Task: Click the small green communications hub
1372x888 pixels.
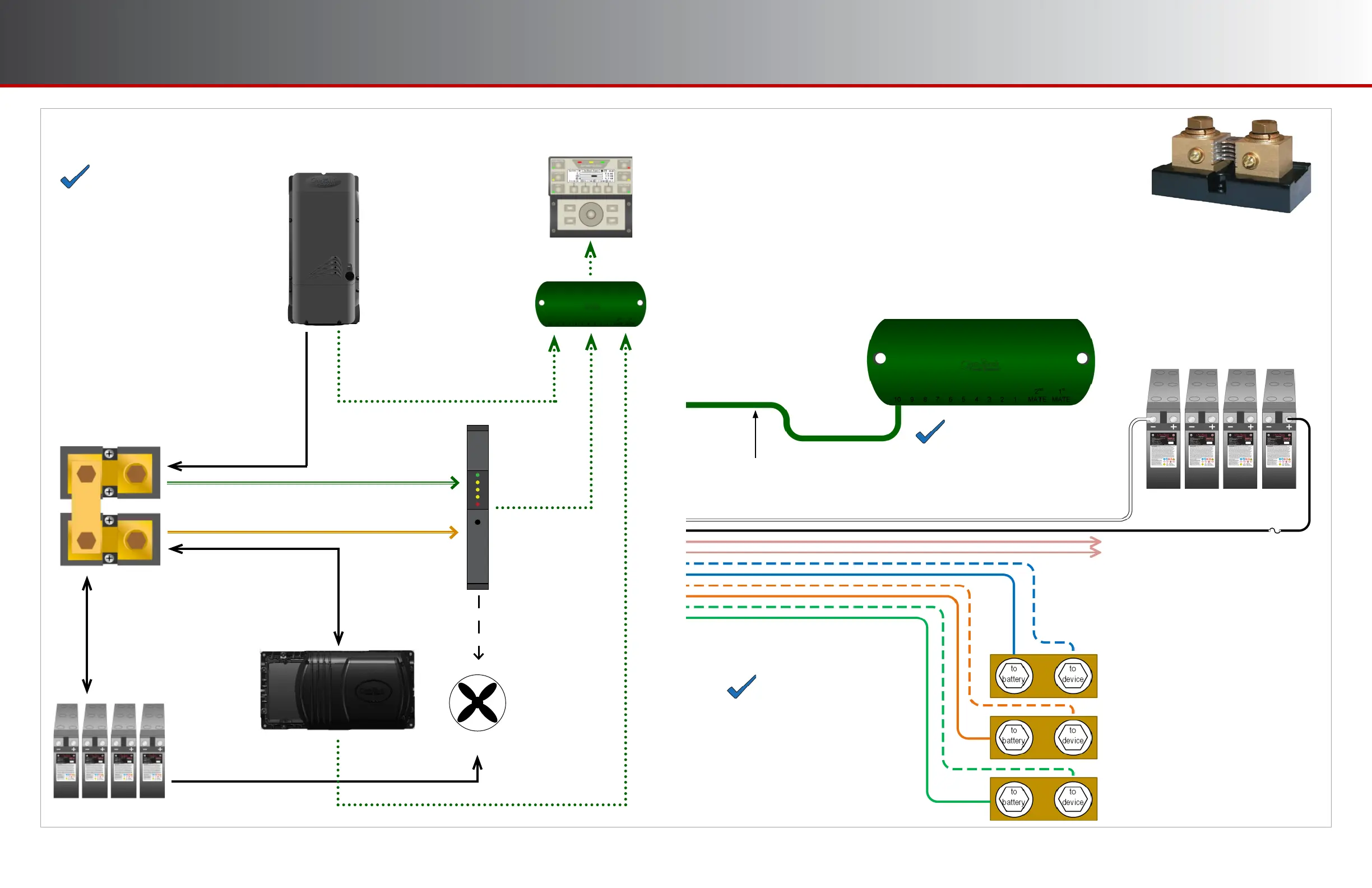Action: pos(590,304)
